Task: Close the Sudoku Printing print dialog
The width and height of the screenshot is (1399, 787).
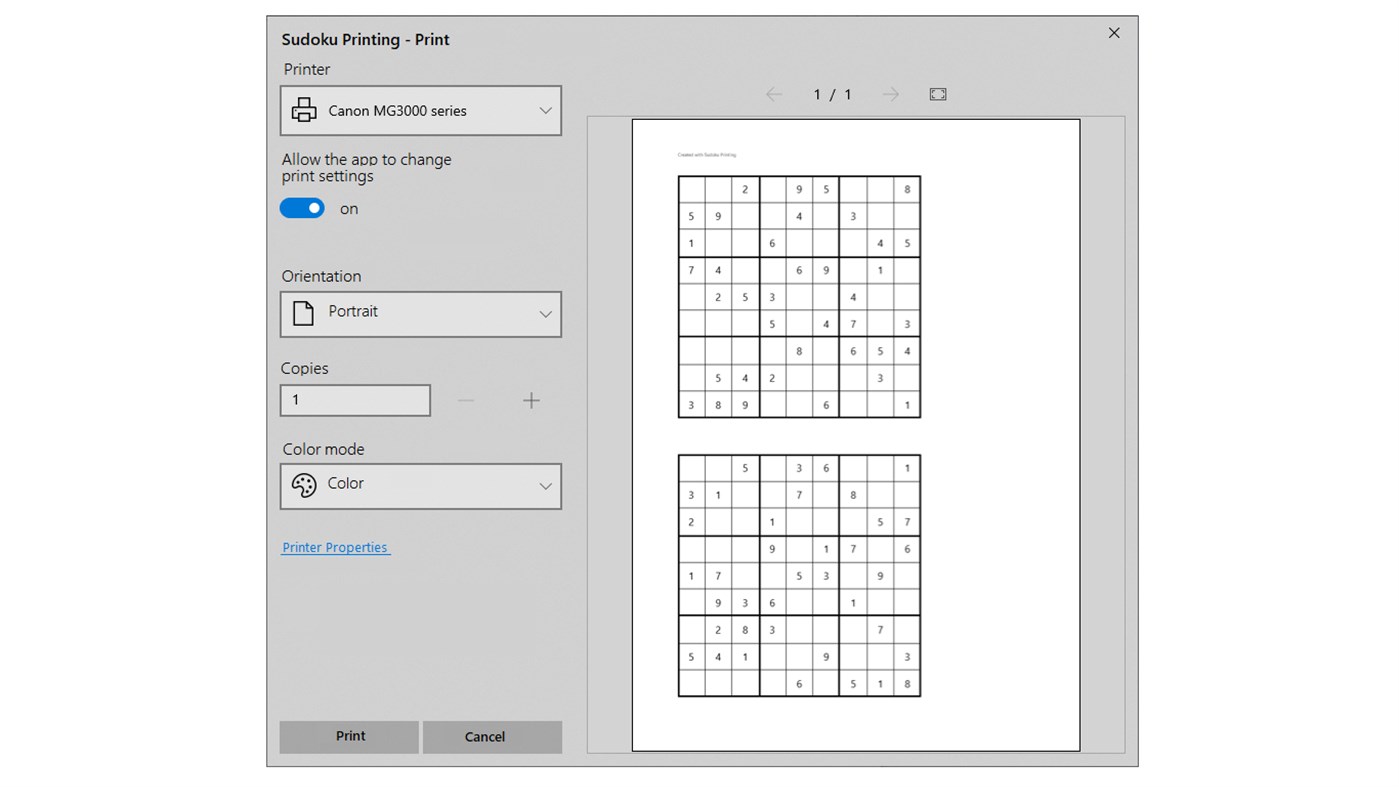Action: pos(1113,32)
